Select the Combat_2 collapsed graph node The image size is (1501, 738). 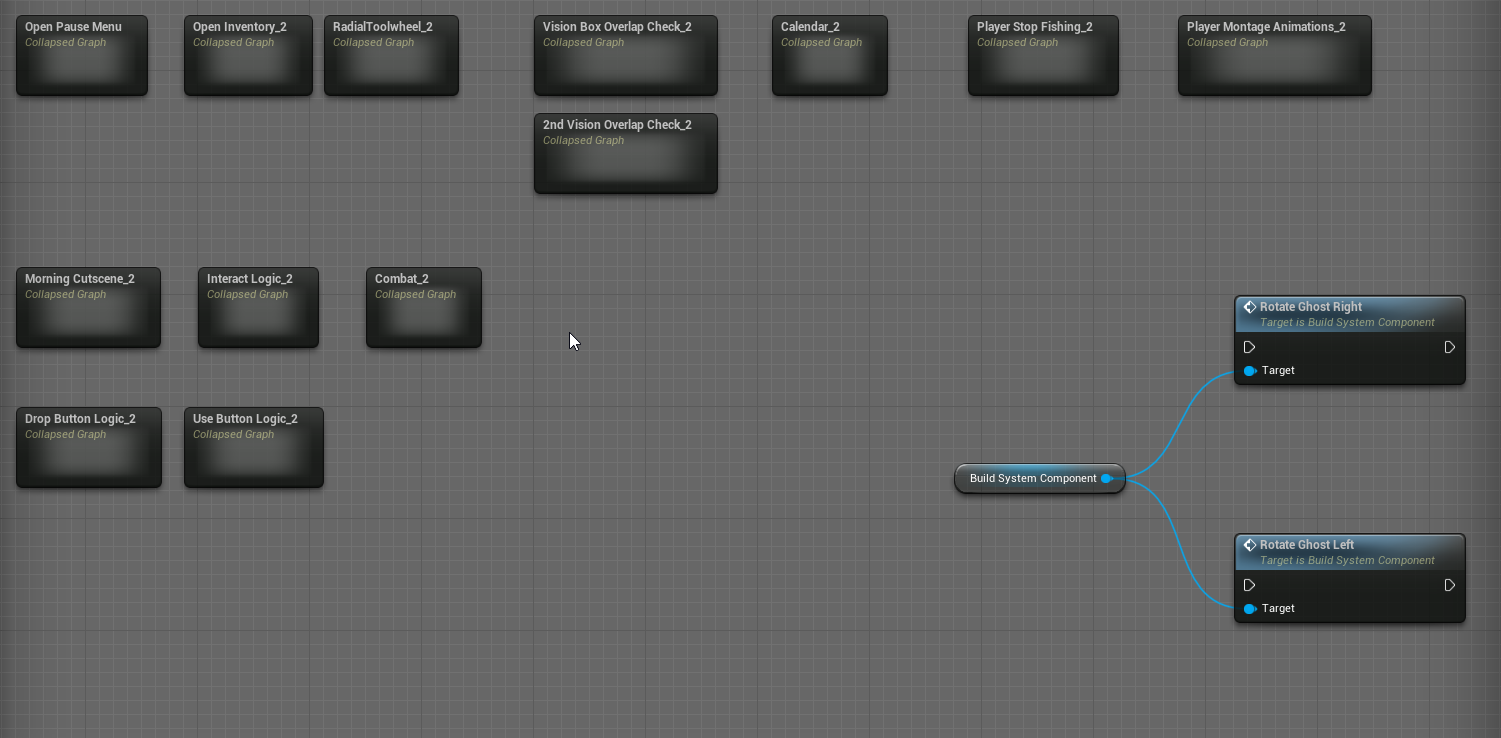point(423,308)
